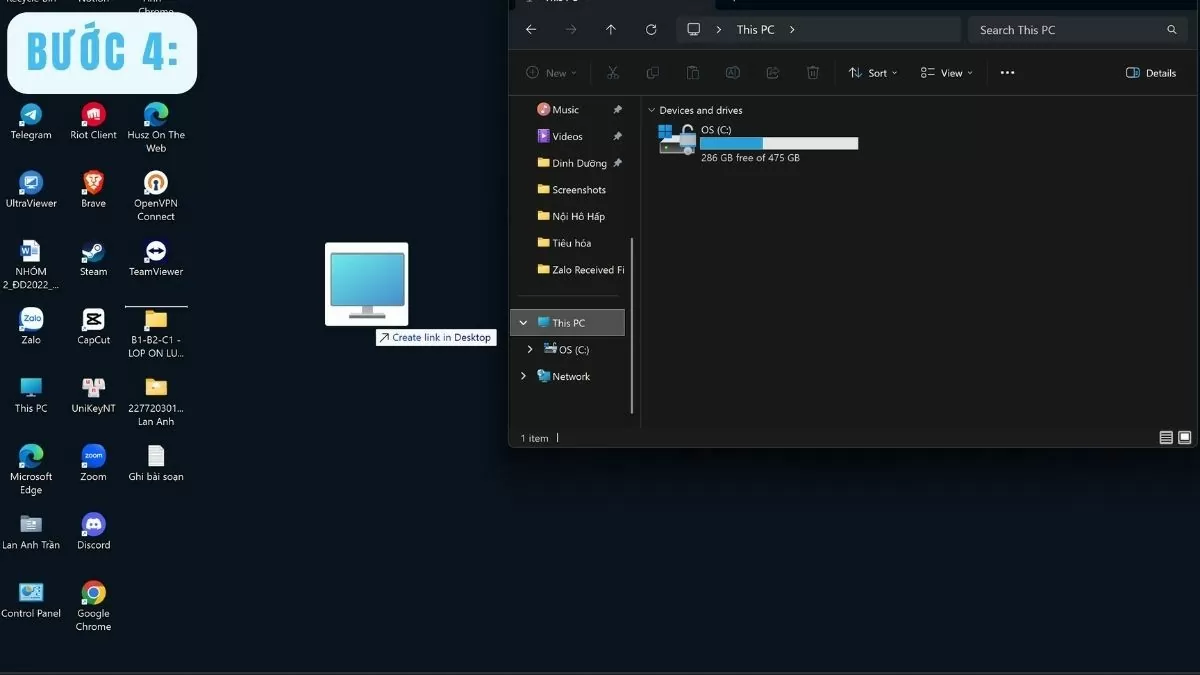Click the Copy icon in the toolbar
The height and width of the screenshot is (675, 1200).
click(x=653, y=72)
